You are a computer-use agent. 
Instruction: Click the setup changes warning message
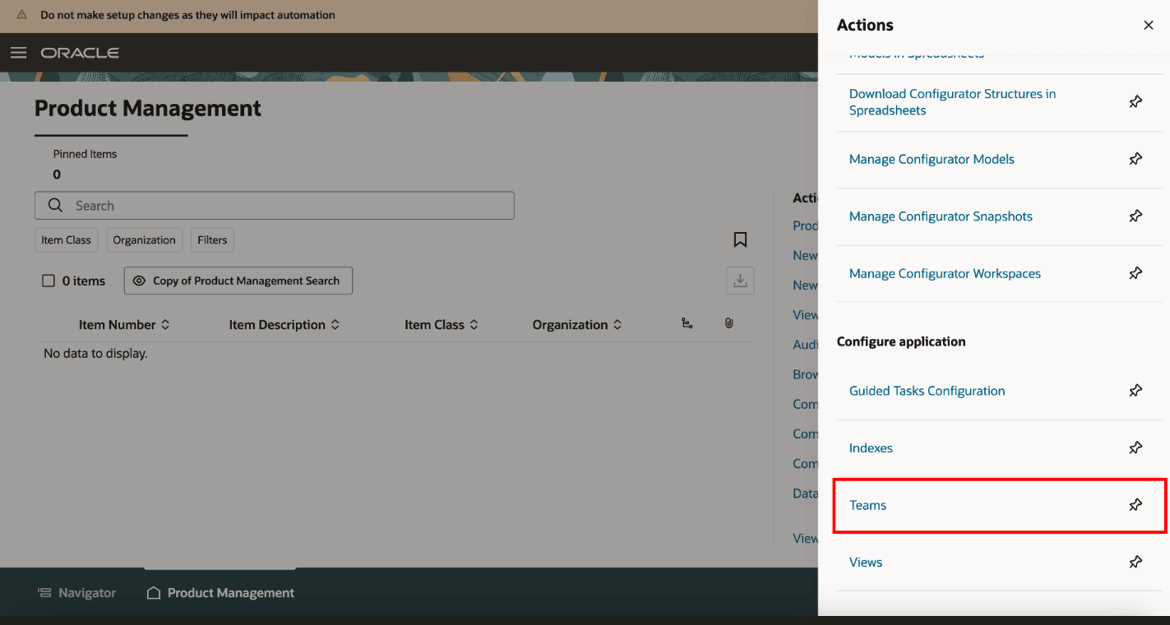187,15
